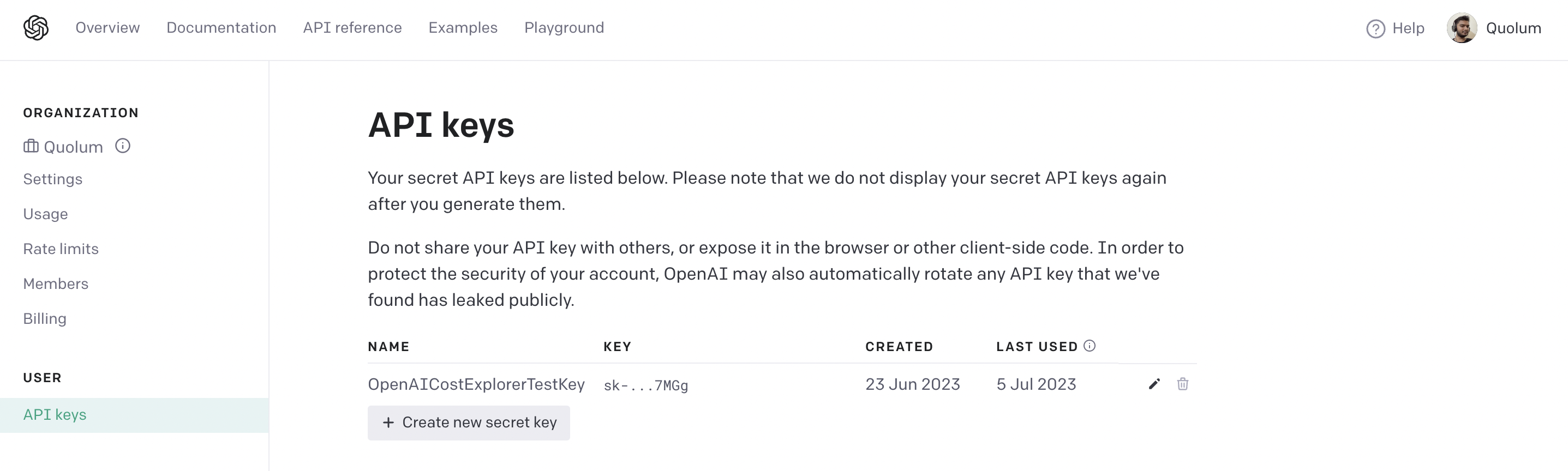
Task: Create new secret key
Action: [469, 422]
